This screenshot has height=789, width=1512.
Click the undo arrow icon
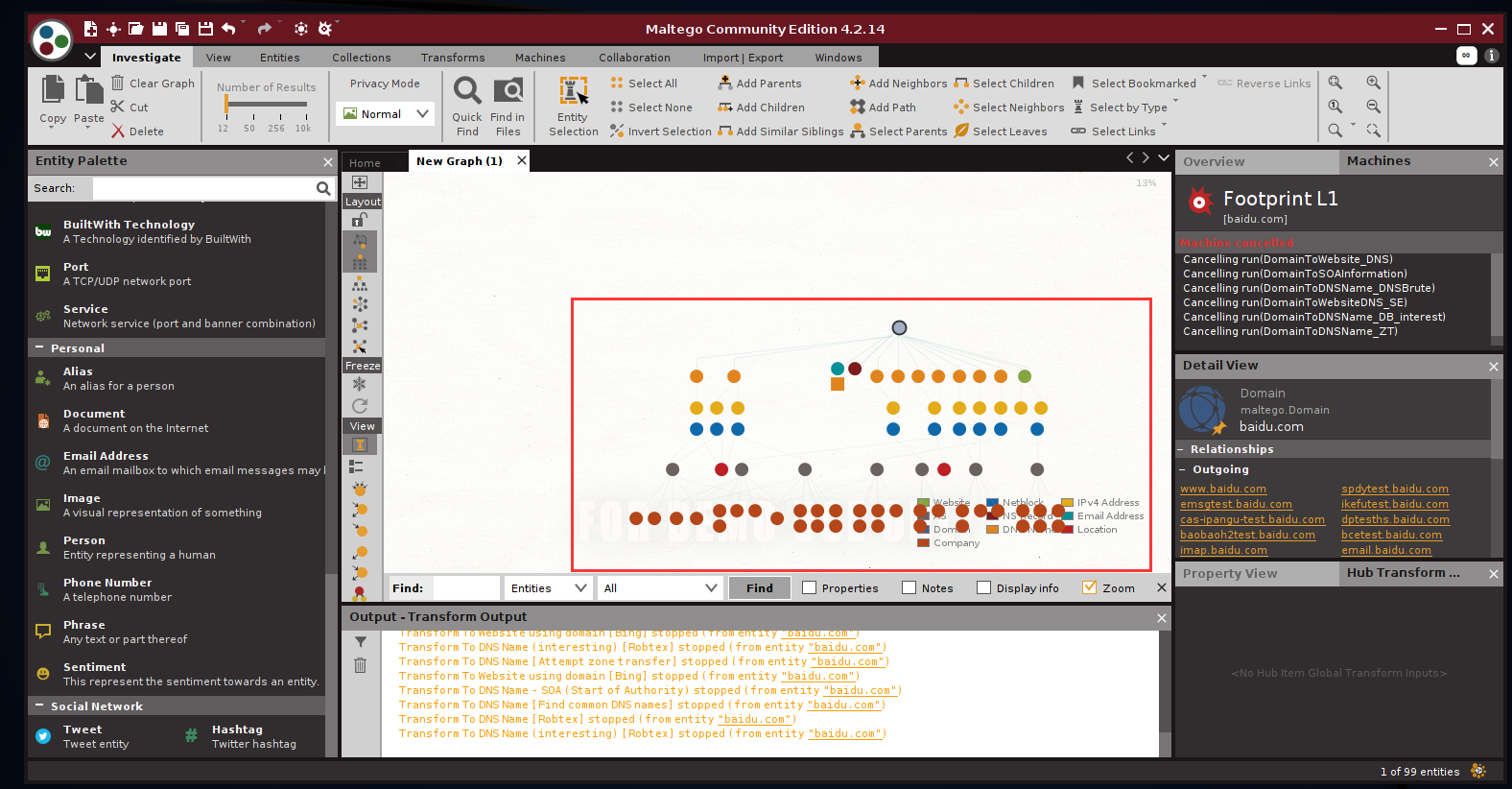click(x=228, y=29)
